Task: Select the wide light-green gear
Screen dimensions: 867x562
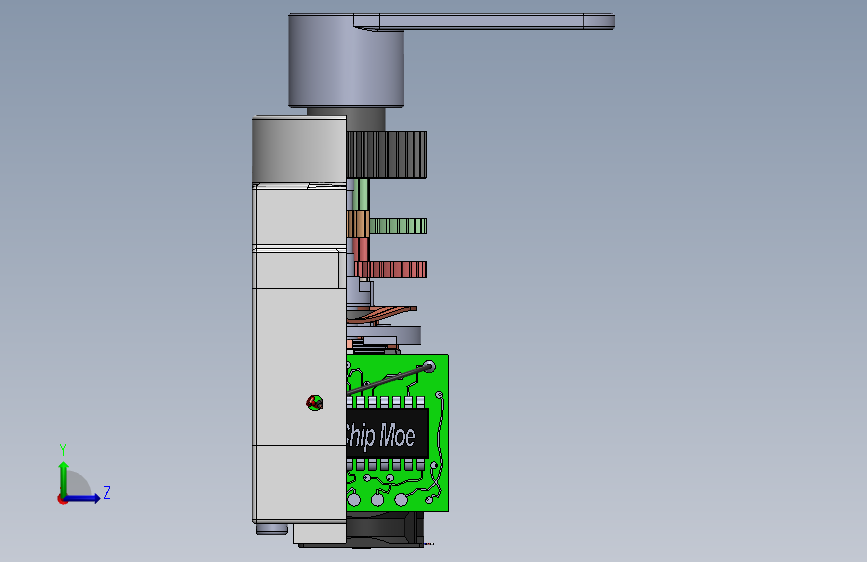Action: tap(398, 226)
